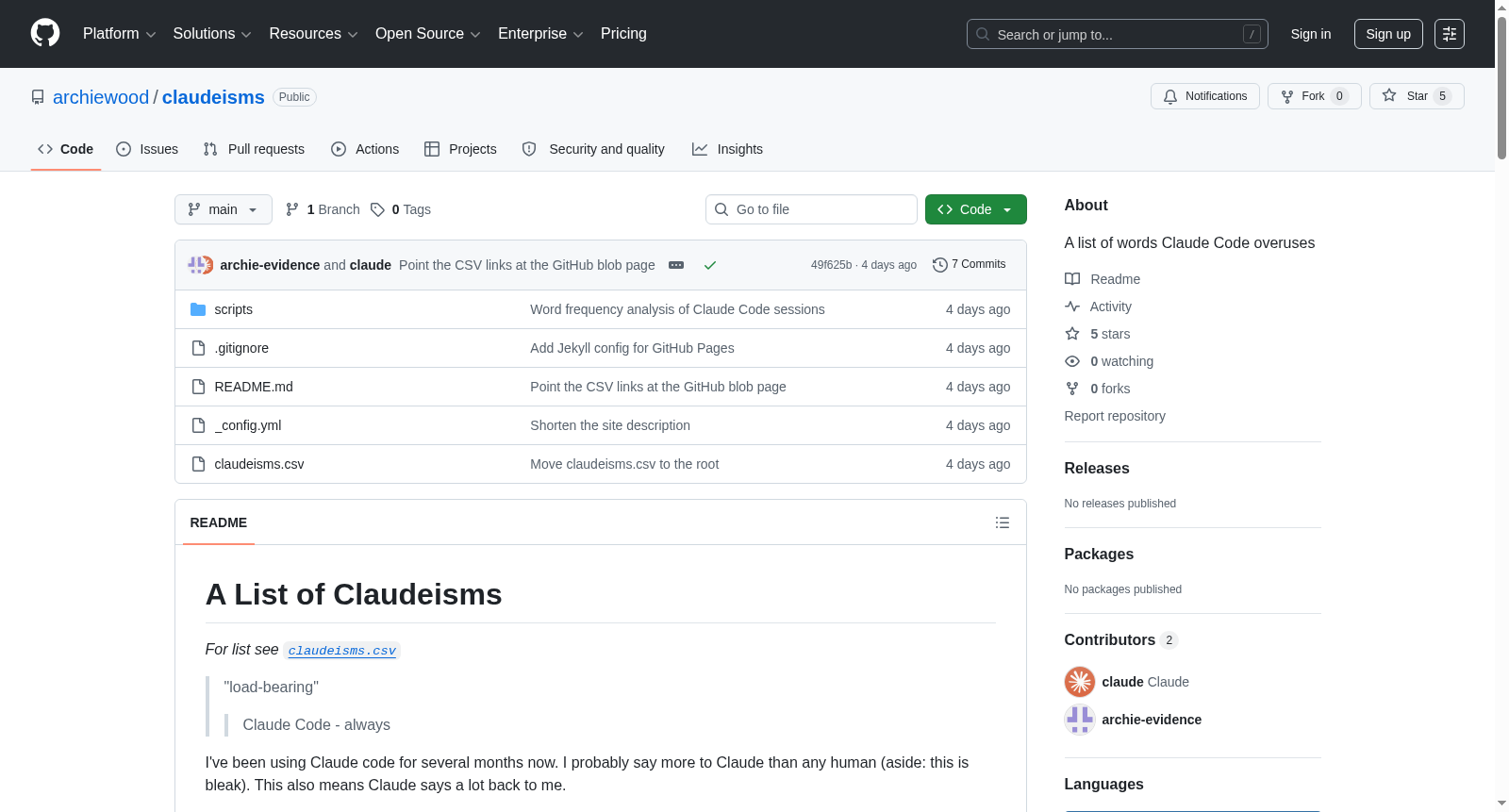Focus the Search or jump to field
The height and width of the screenshot is (812, 1509).
tap(1118, 34)
